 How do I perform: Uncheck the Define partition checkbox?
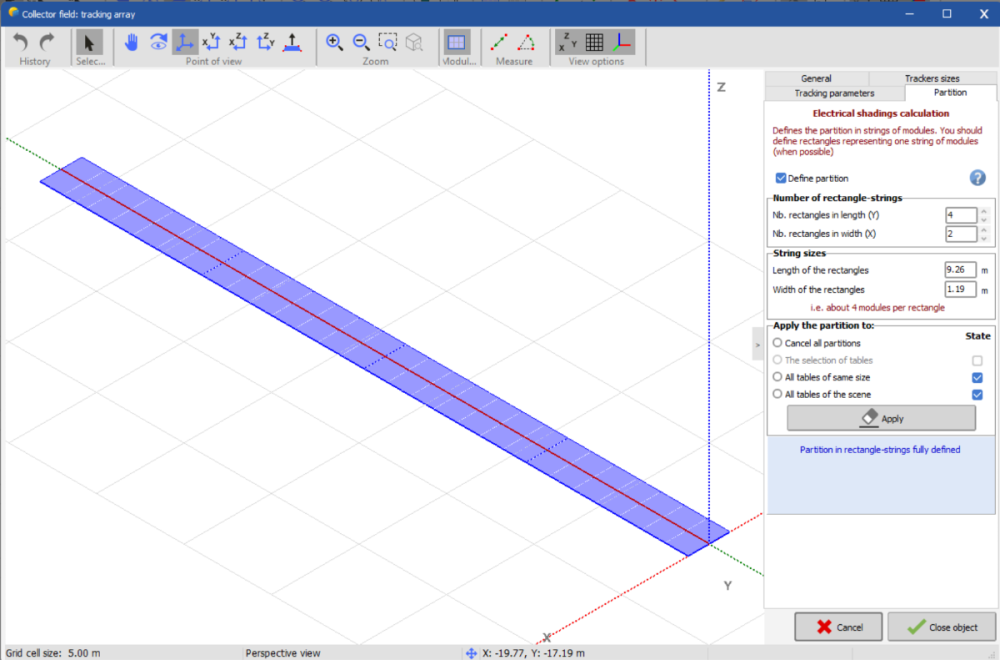[x=782, y=178]
